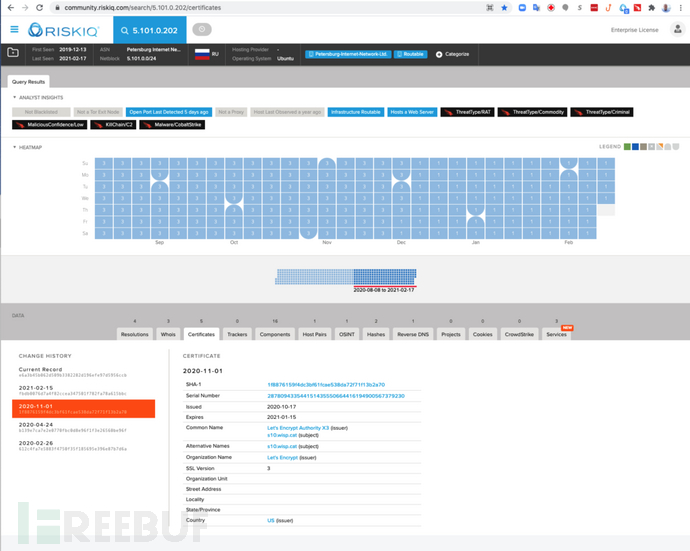Image resolution: width=690 pixels, height=551 pixels.
Task: Click the Categorize plus icon
Action: pyautogui.click(x=439, y=55)
